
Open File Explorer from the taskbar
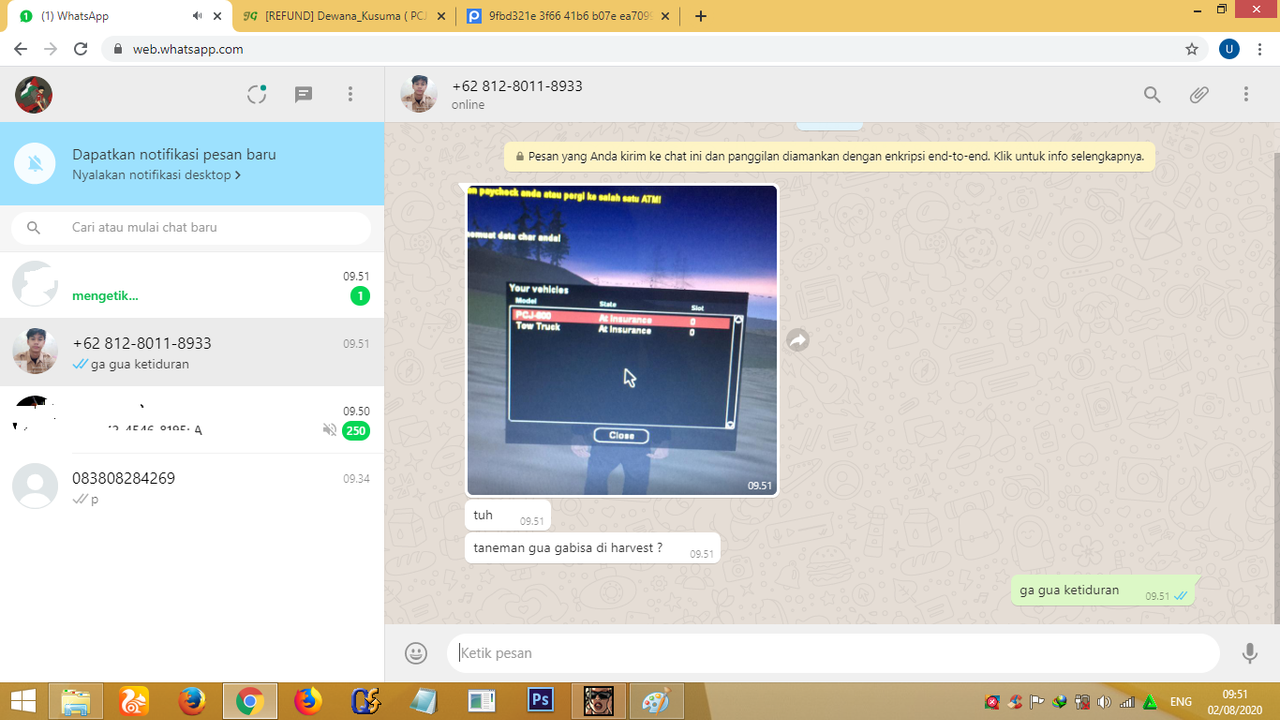76,701
